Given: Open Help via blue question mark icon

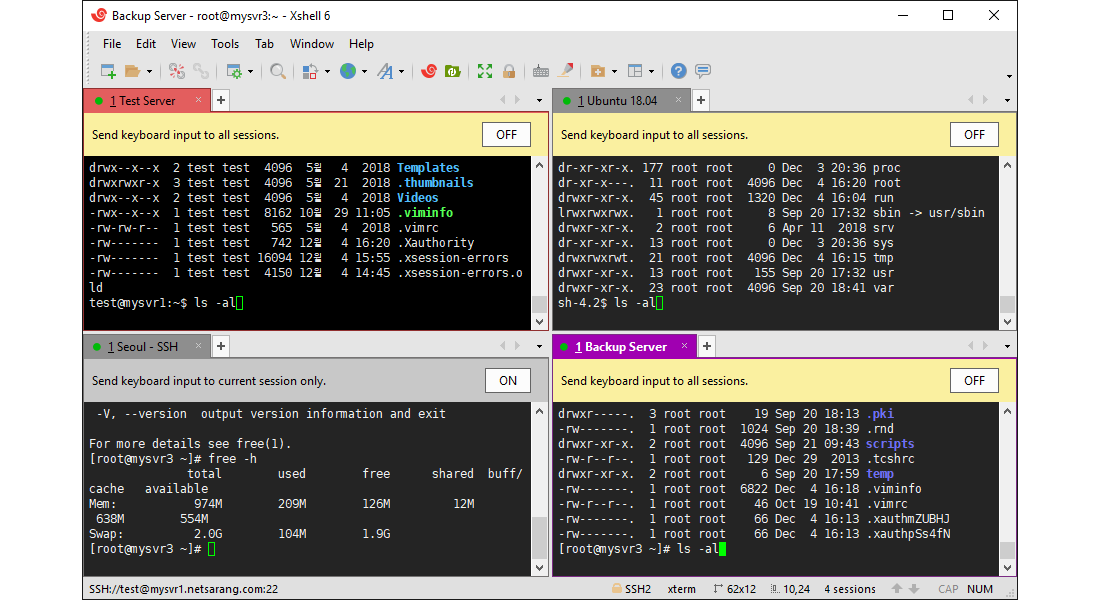Looking at the screenshot, I should (678, 71).
